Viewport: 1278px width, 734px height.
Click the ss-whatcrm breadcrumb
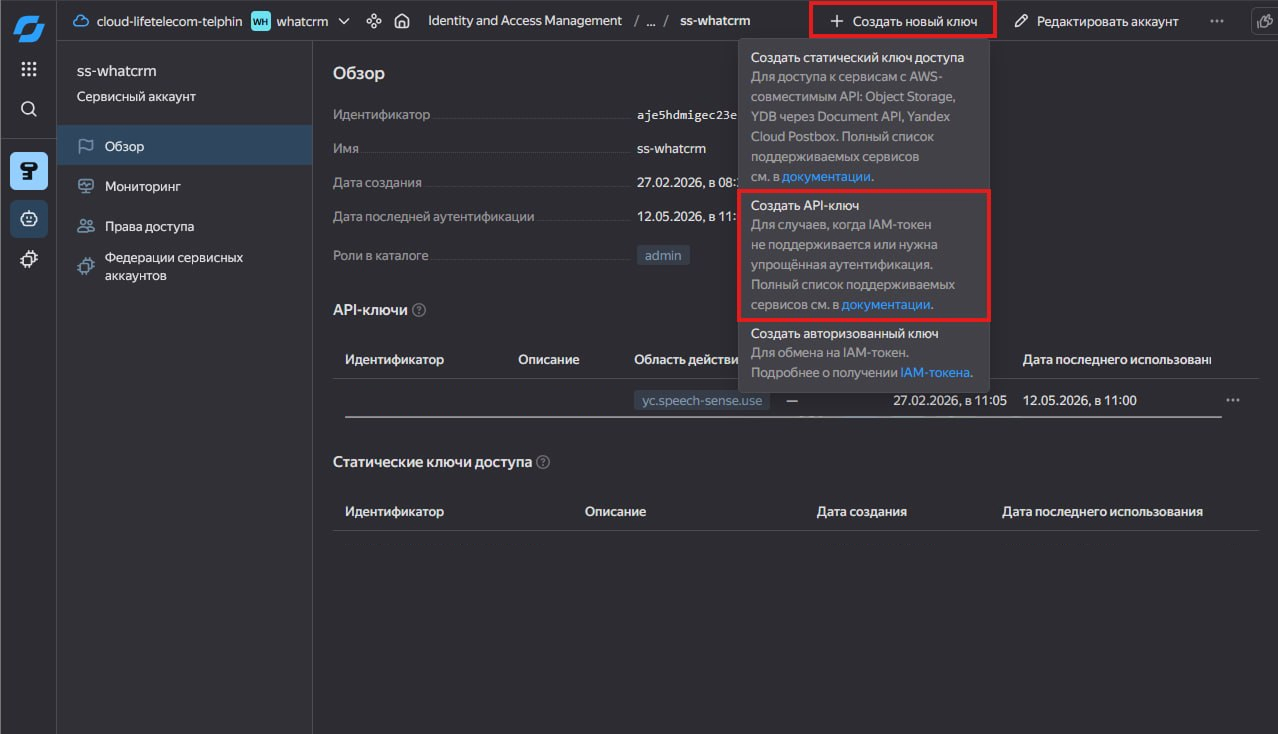tap(714, 21)
